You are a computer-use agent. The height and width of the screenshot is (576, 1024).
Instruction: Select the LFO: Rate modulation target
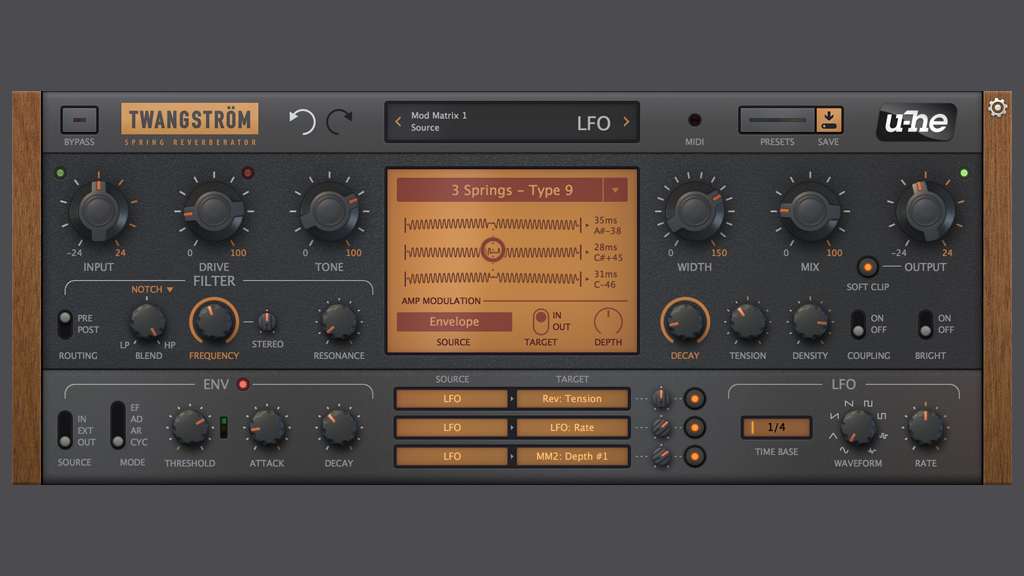[572, 428]
